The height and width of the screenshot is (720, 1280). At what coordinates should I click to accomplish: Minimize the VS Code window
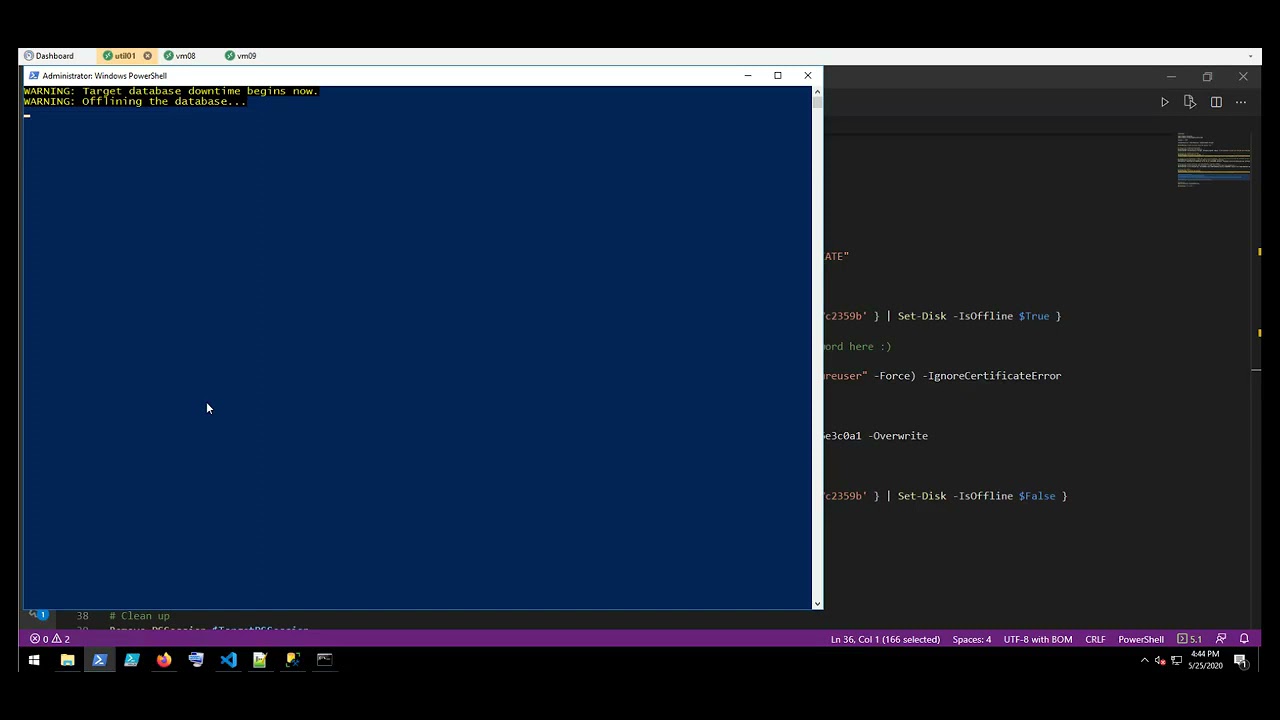click(x=1171, y=77)
